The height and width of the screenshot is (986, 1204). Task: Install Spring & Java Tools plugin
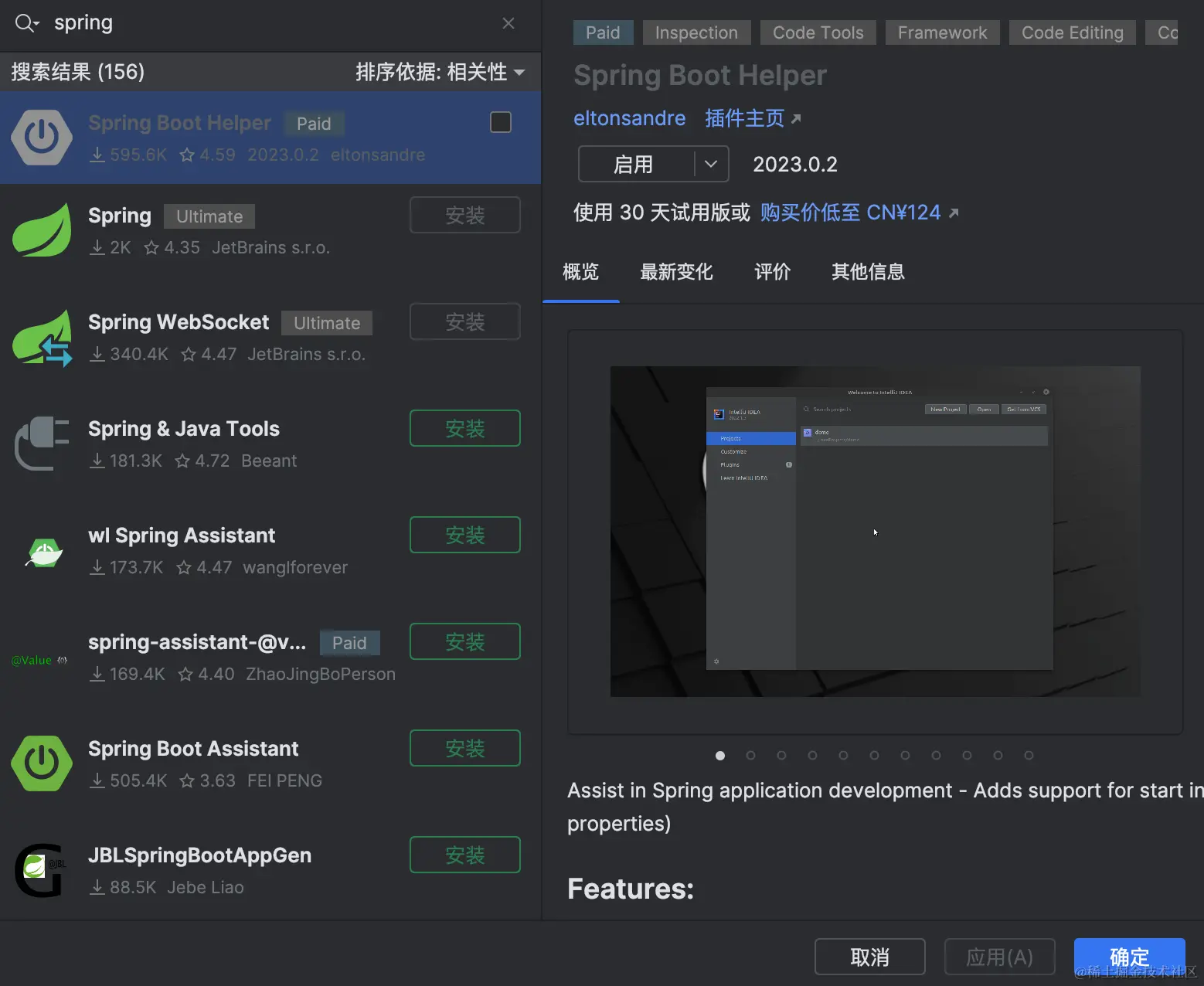click(465, 428)
